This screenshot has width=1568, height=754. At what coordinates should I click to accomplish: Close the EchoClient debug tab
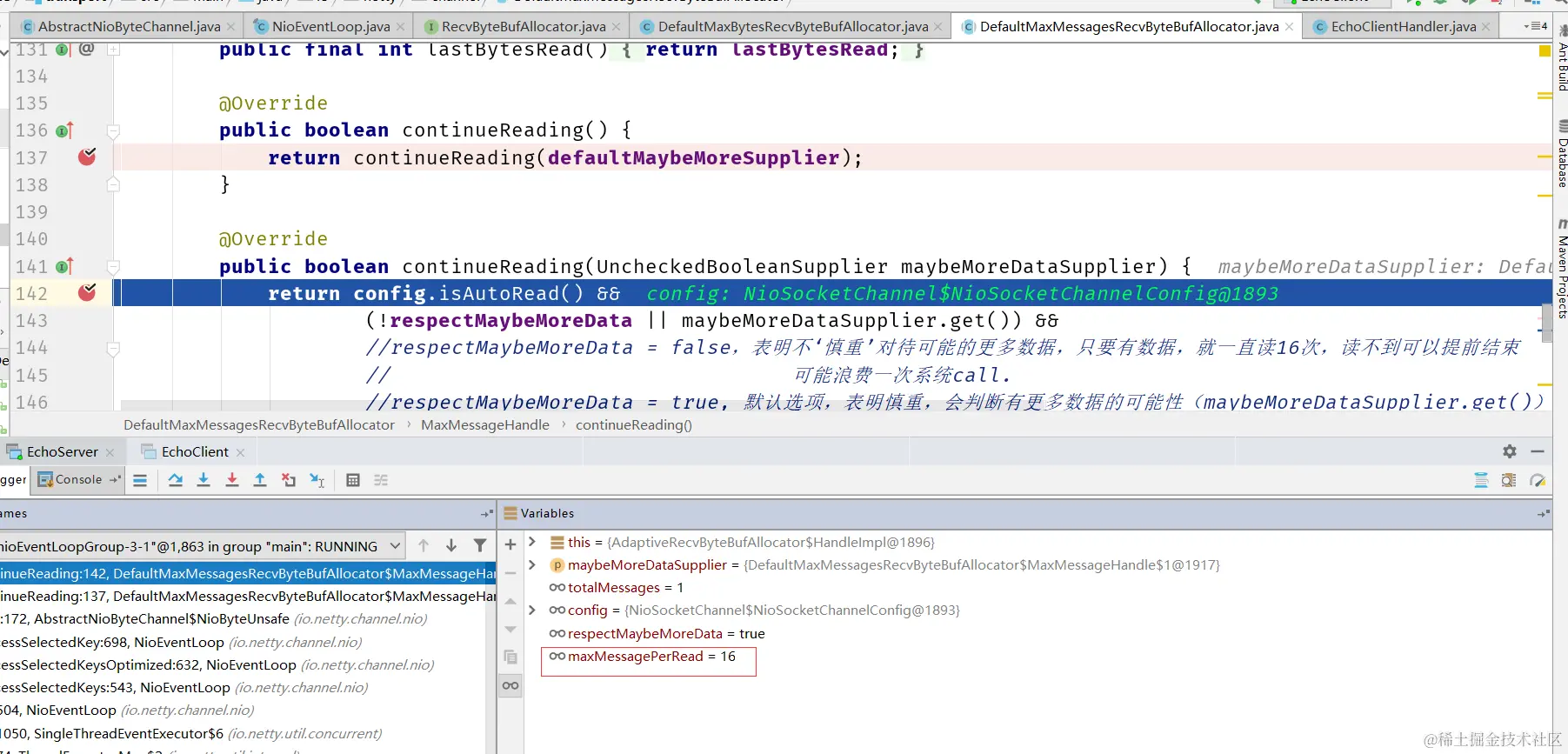(241, 452)
